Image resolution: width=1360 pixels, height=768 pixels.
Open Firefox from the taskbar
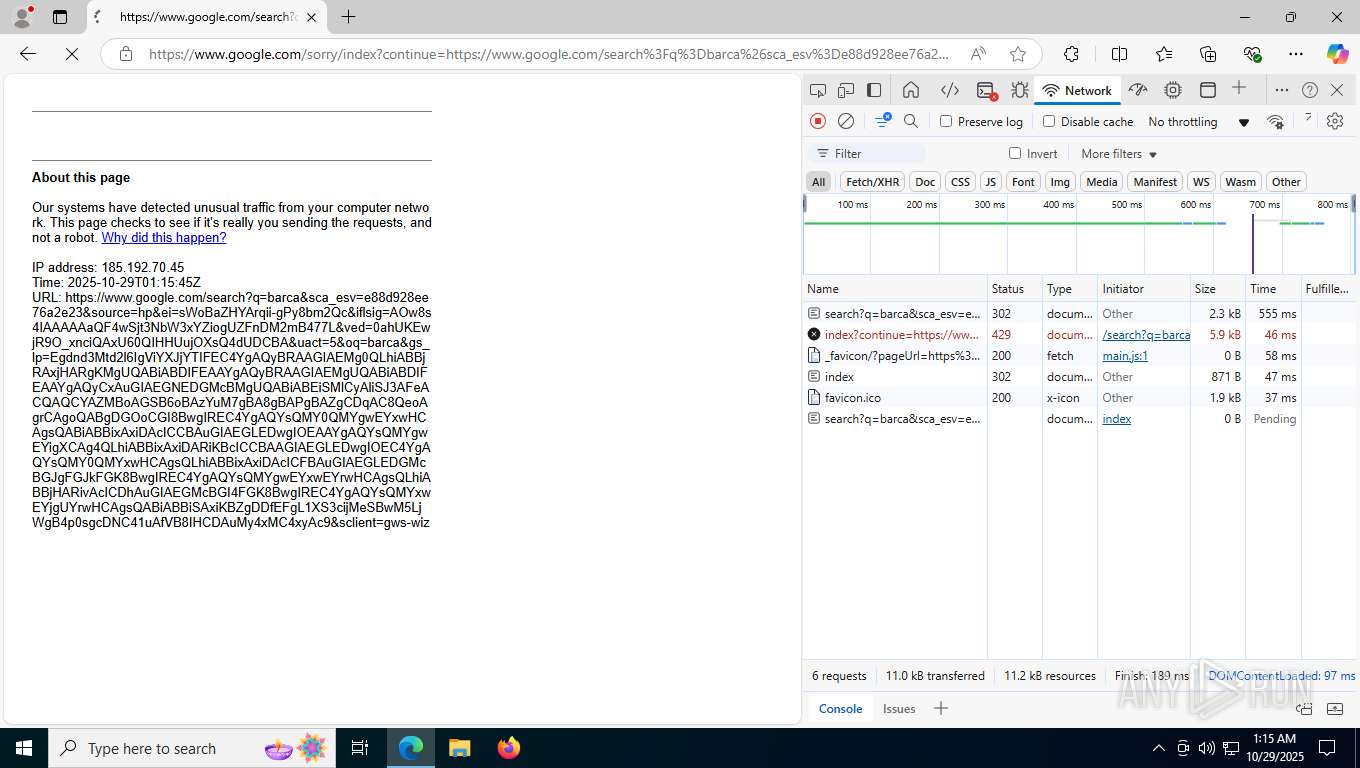pos(509,748)
